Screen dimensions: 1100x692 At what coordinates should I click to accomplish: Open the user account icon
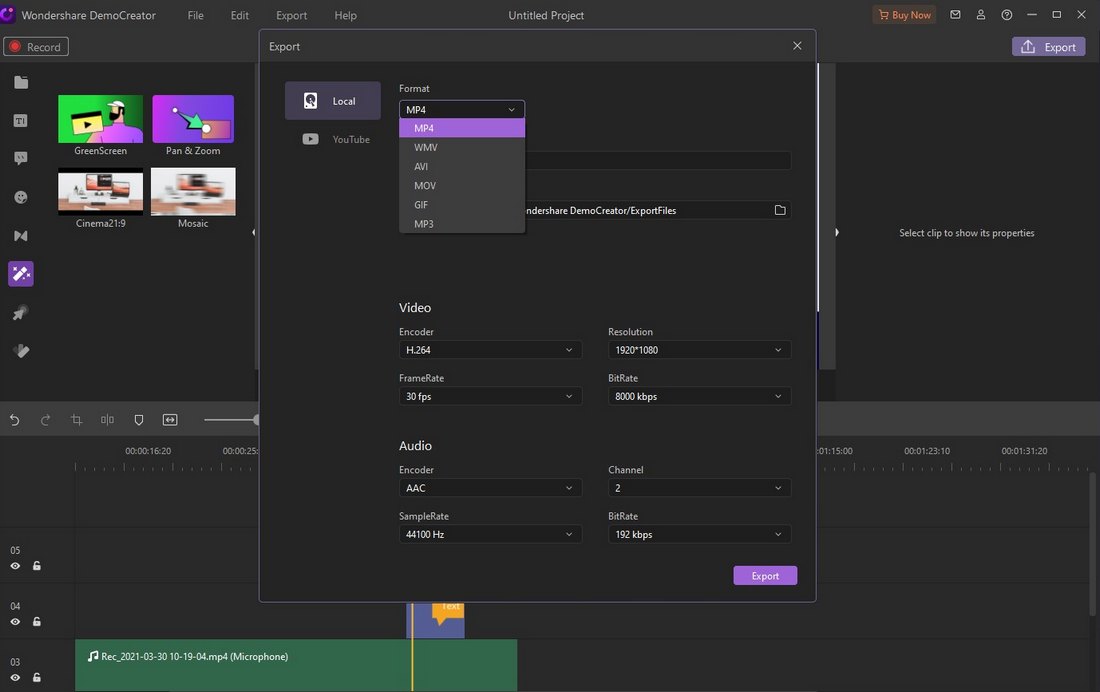981,15
